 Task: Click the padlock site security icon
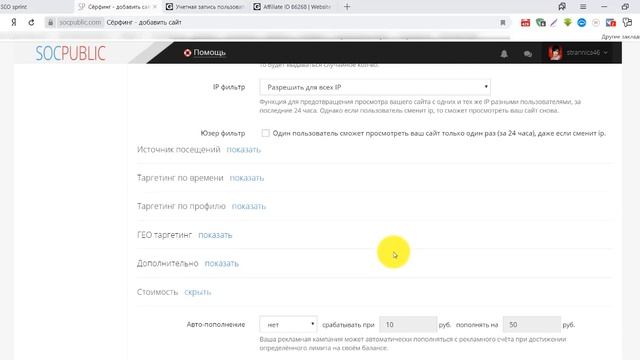pyautogui.click(x=51, y=22)
